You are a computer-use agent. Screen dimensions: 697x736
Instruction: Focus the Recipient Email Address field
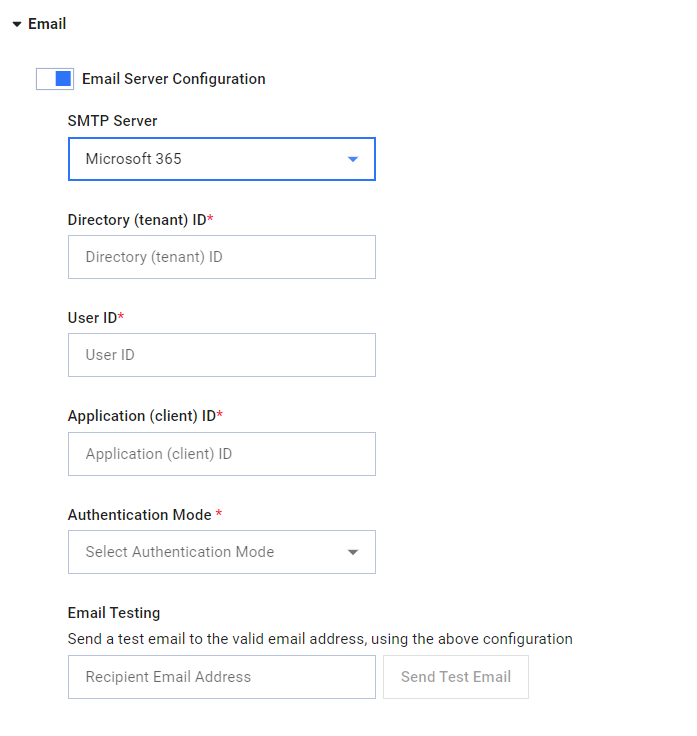[222, 677]
